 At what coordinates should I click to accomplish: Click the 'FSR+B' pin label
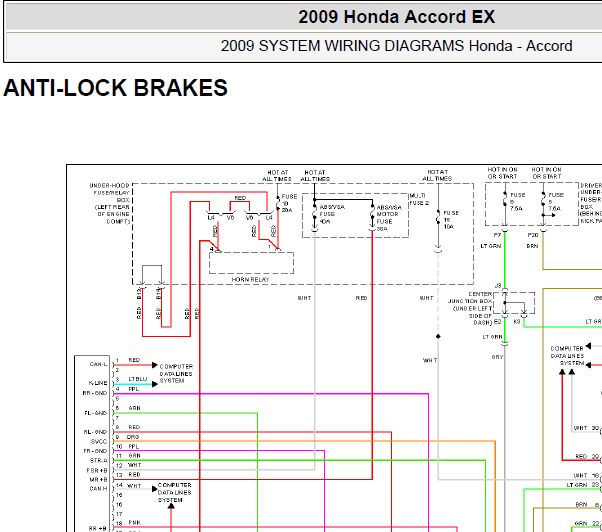[x=97, y=470]
